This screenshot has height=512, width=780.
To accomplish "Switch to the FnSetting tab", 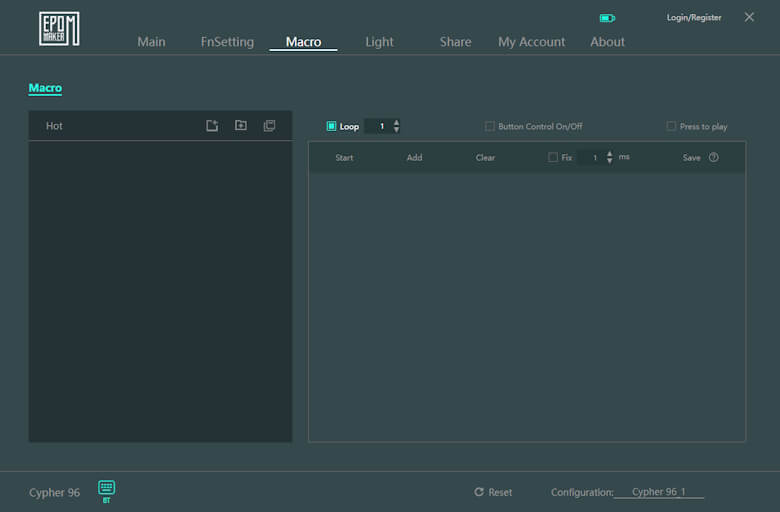I will tap(227, 42).
